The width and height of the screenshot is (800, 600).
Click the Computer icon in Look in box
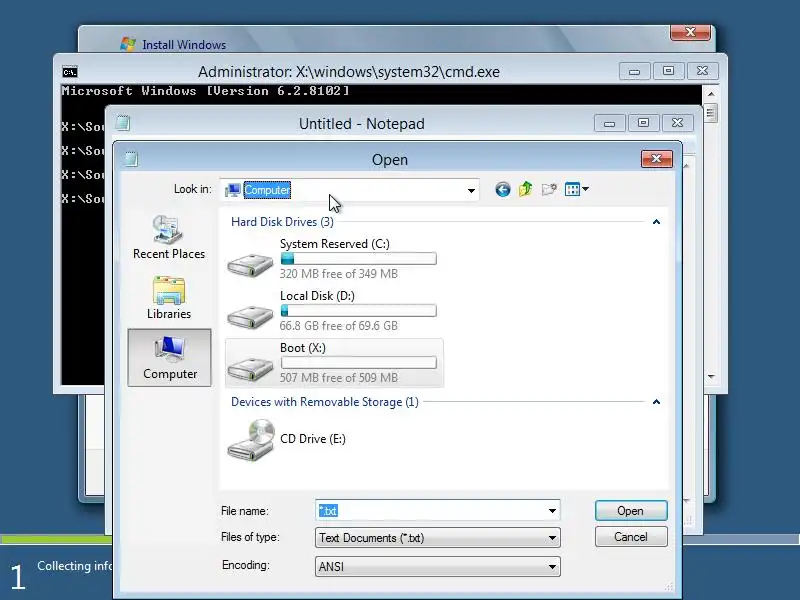pyautogui.click(x=233, y=190)
